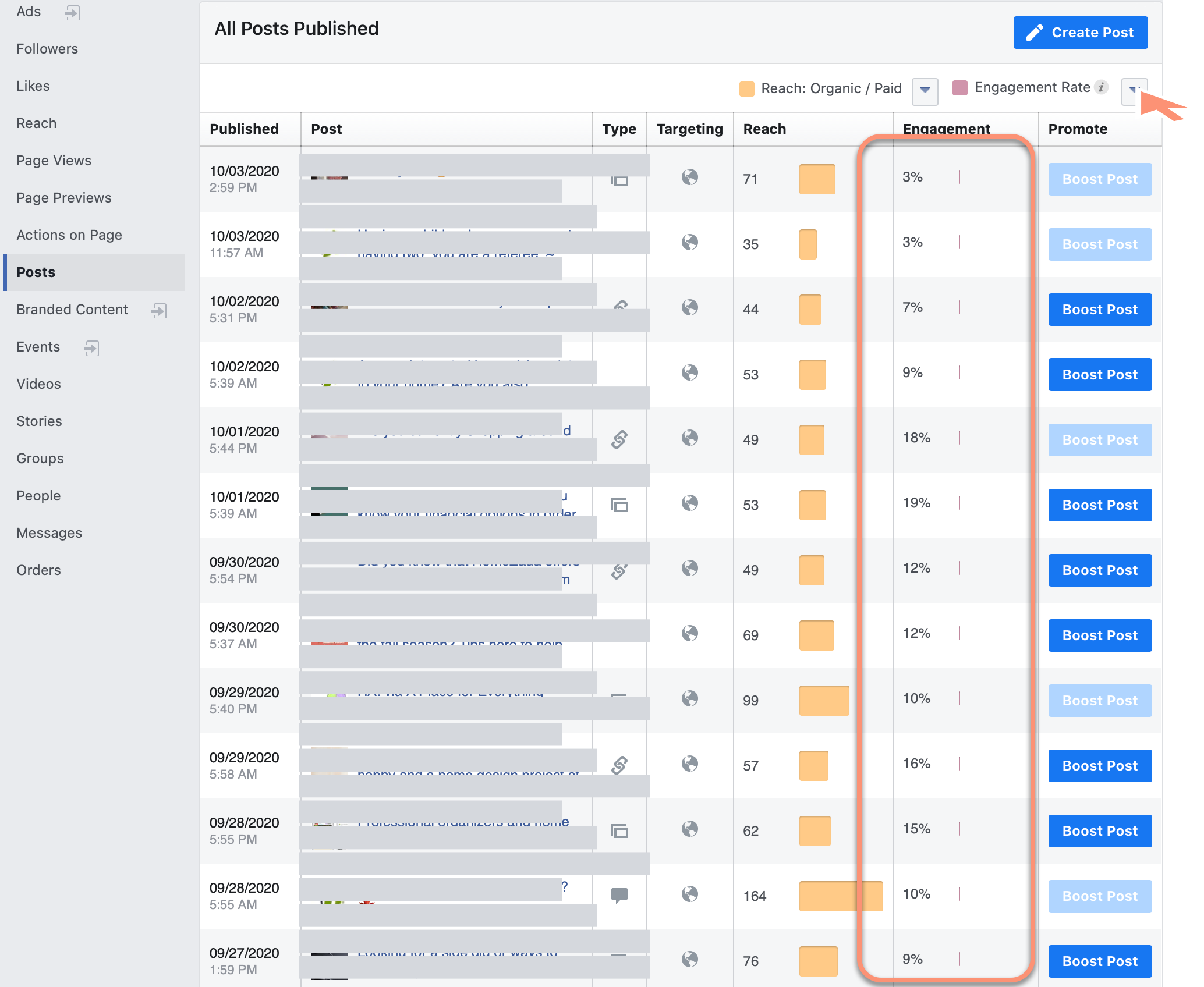The width and height of the screenshot is (1204, 987).
Task: Open the Reach section in the sidebar
Action: coord(36,123)
